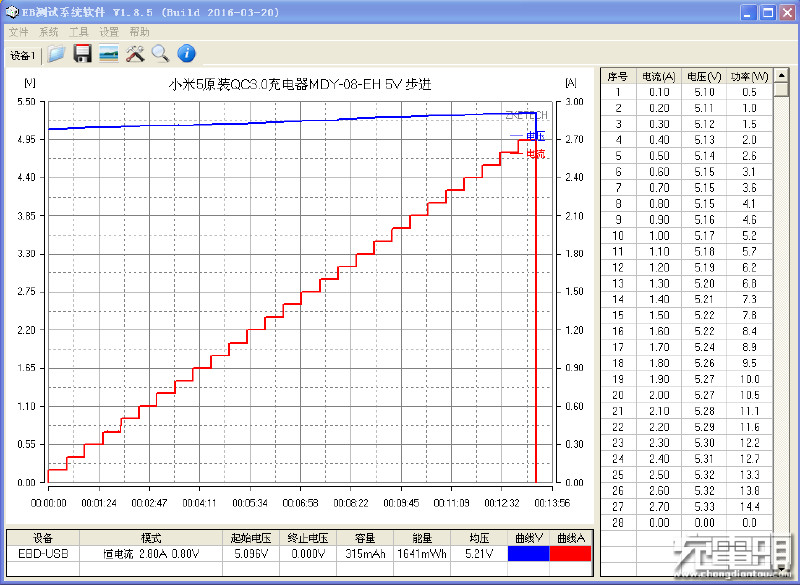Open the 帮助 menu
This screenshot has height=585, width=800.
coord(139,32)
